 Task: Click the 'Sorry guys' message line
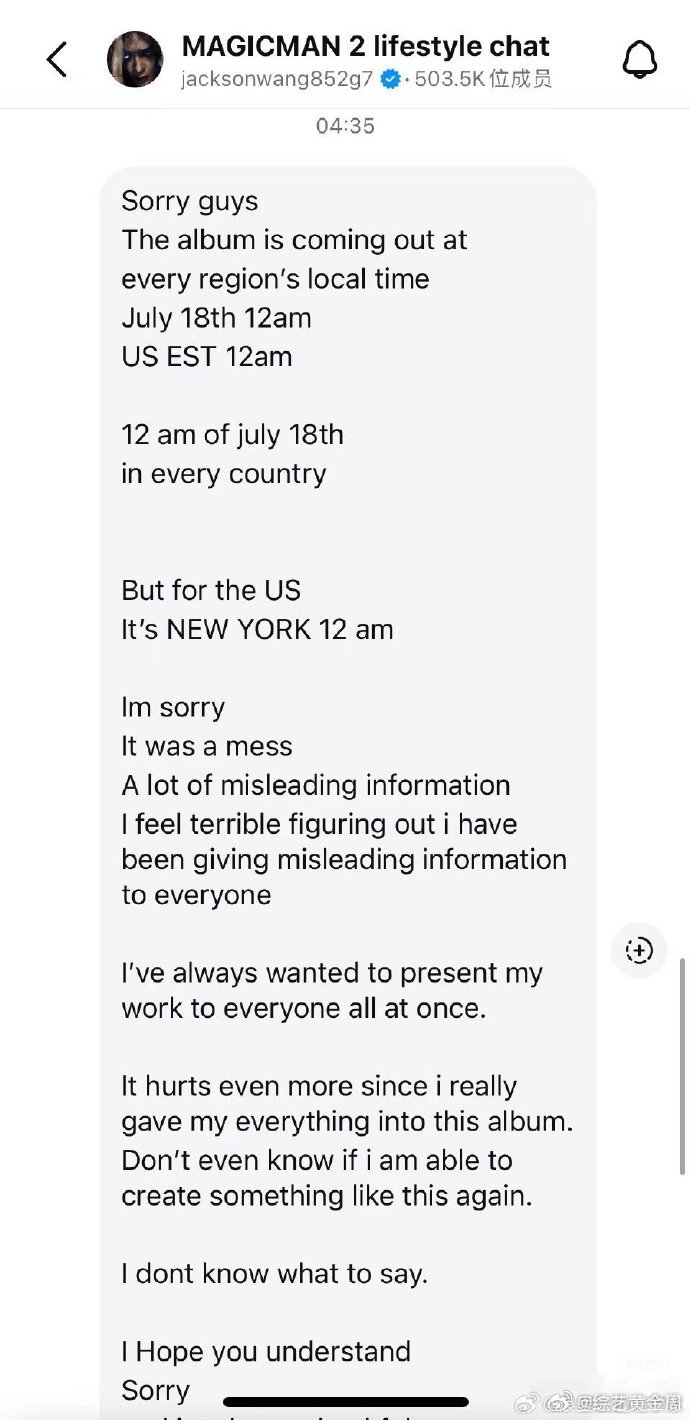pyautogui.click(x=190, y=201)
